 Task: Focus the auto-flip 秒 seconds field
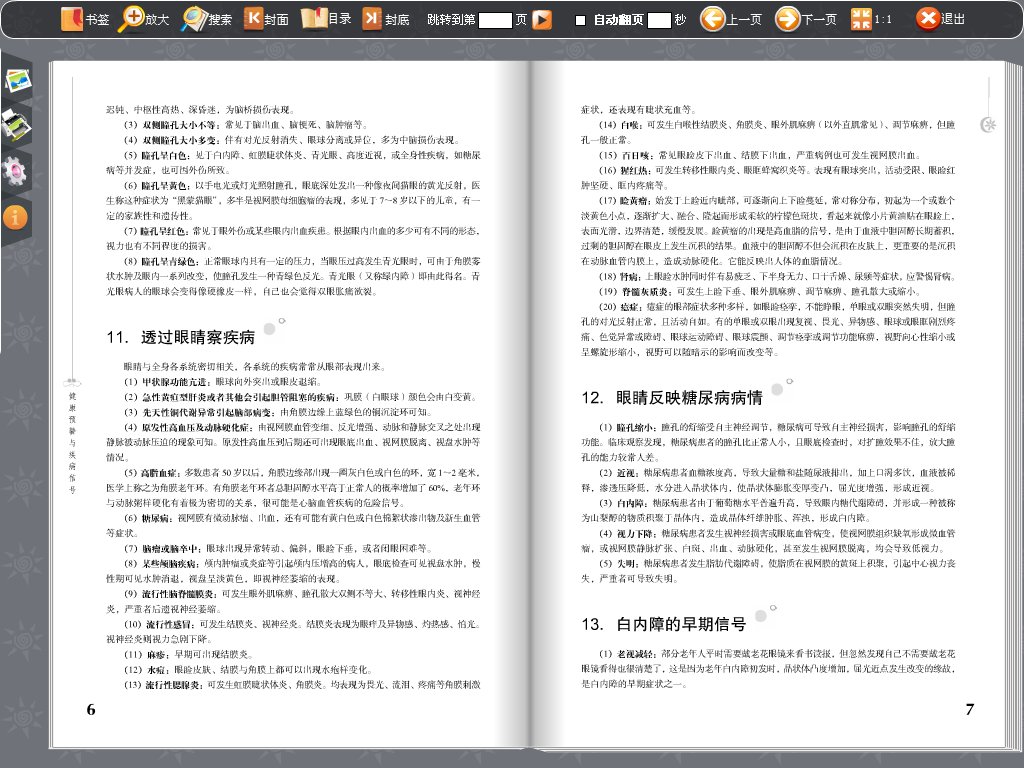[x=659, y=20]
